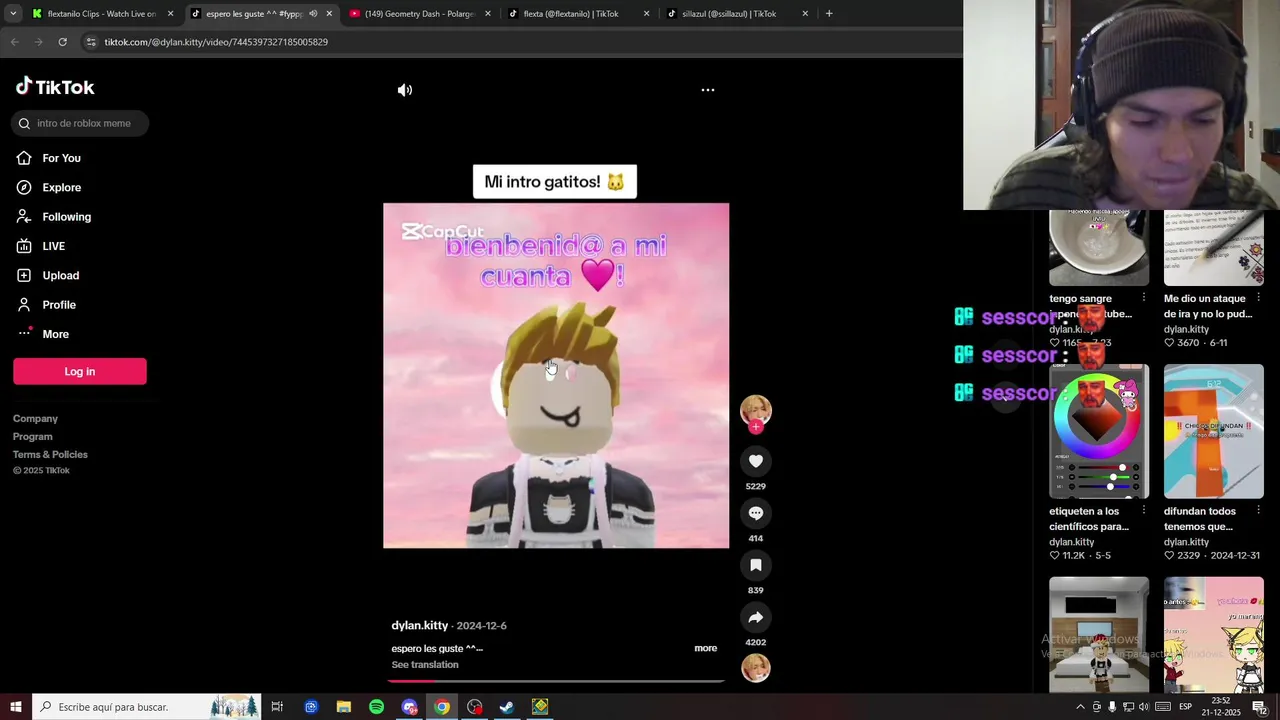Open Profile in sidebar

point(58,305)
